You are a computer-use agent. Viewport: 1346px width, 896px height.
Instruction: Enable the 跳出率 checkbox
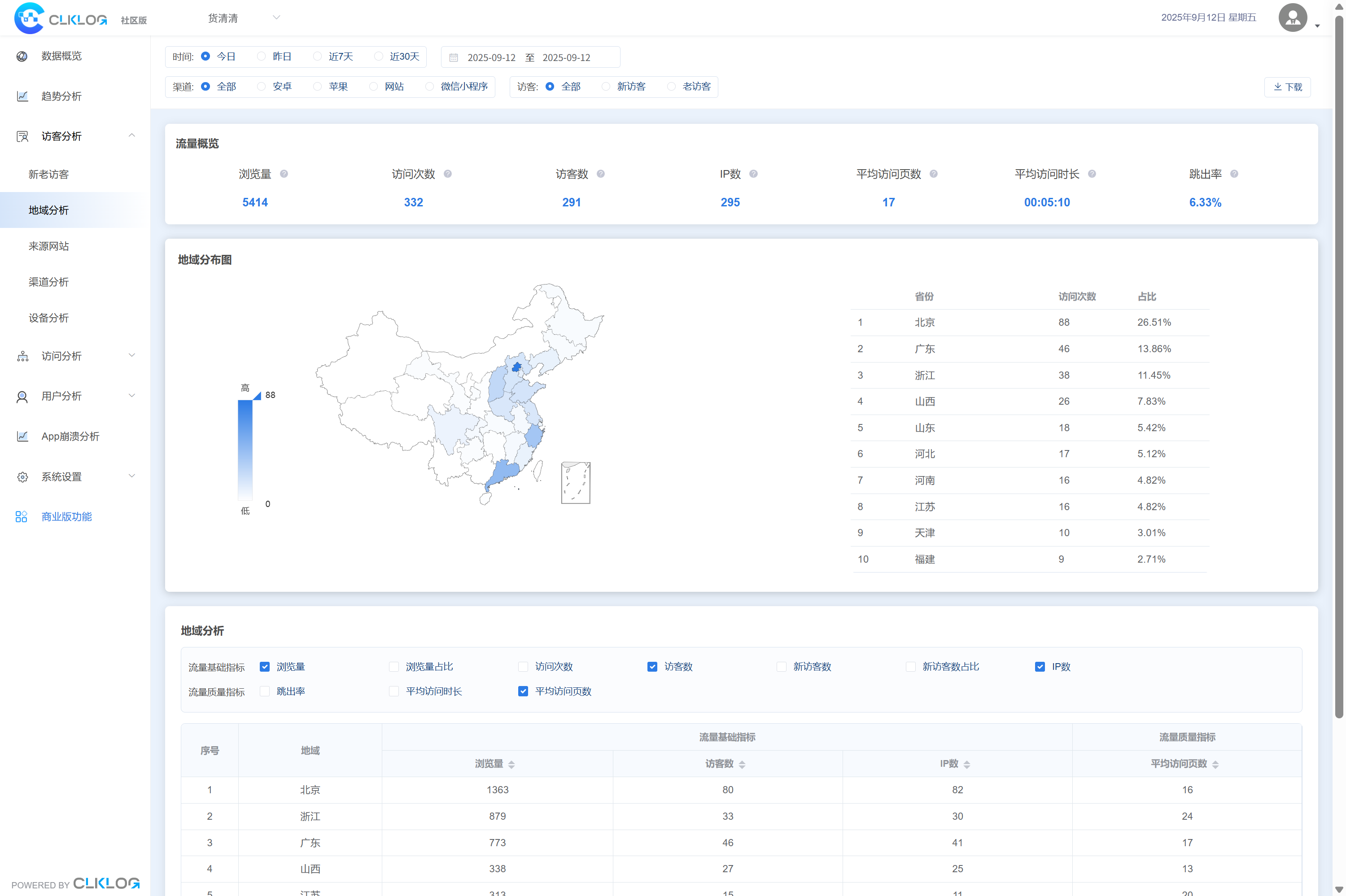[x=265, y=691]
